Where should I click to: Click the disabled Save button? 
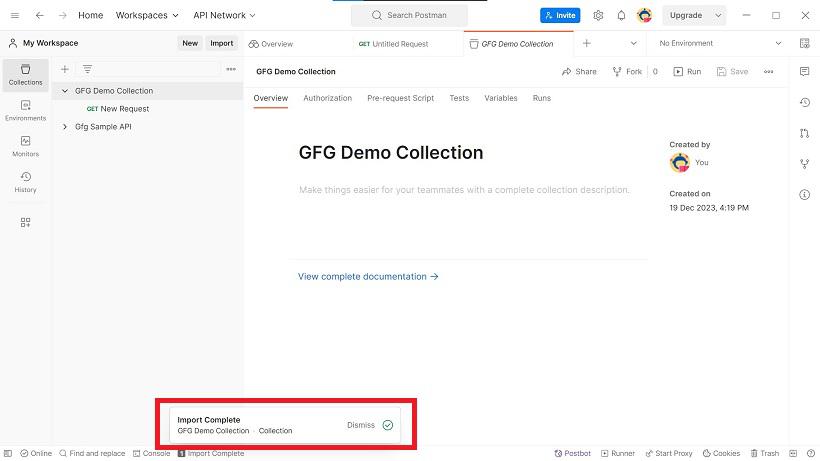pyautogui.click(x=732, y=72)
